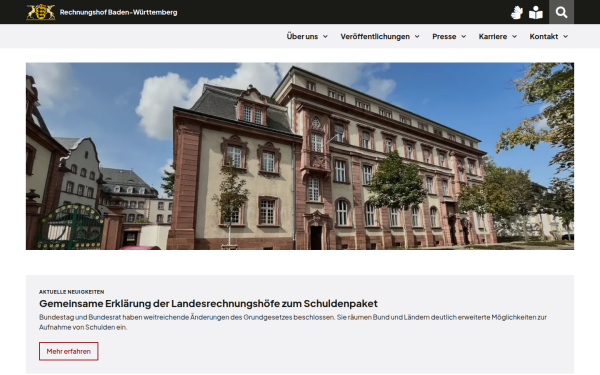The height and width of the screenshot is (375, 600).
Task: Open the easy language reading icon
Action: click(x=536, y=12)
